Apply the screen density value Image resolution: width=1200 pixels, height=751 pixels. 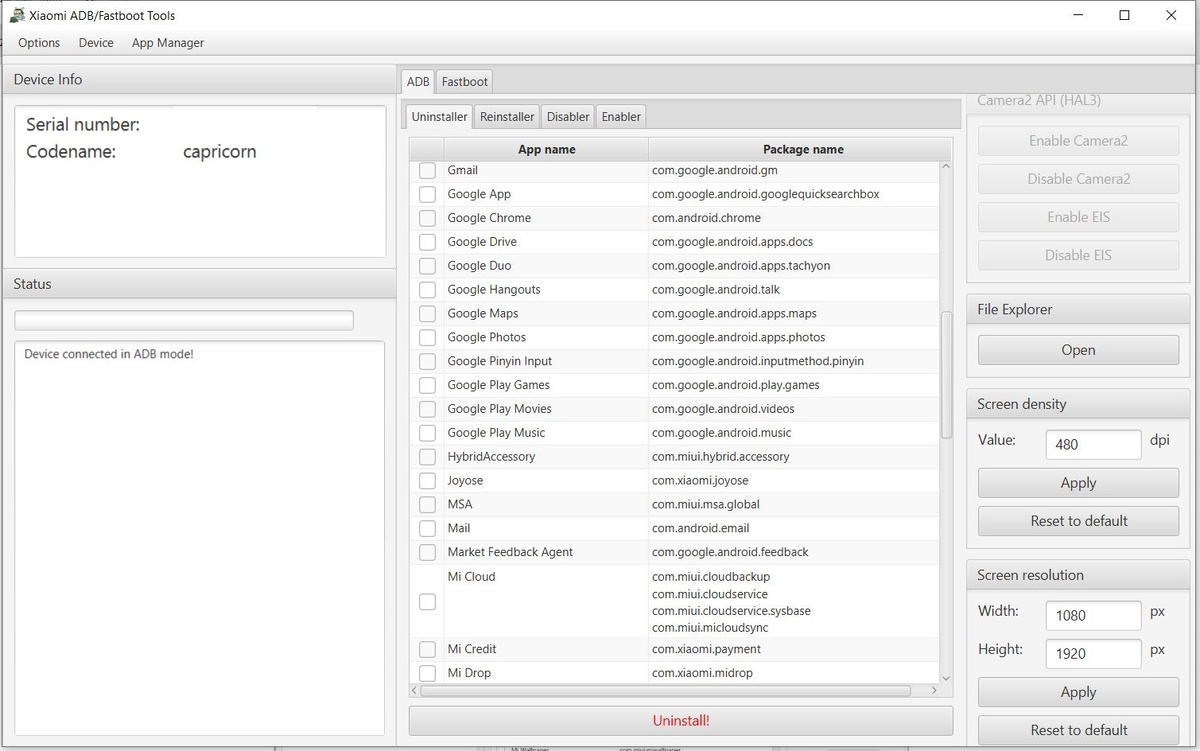pyautogui.click(x=1078, y=483)
